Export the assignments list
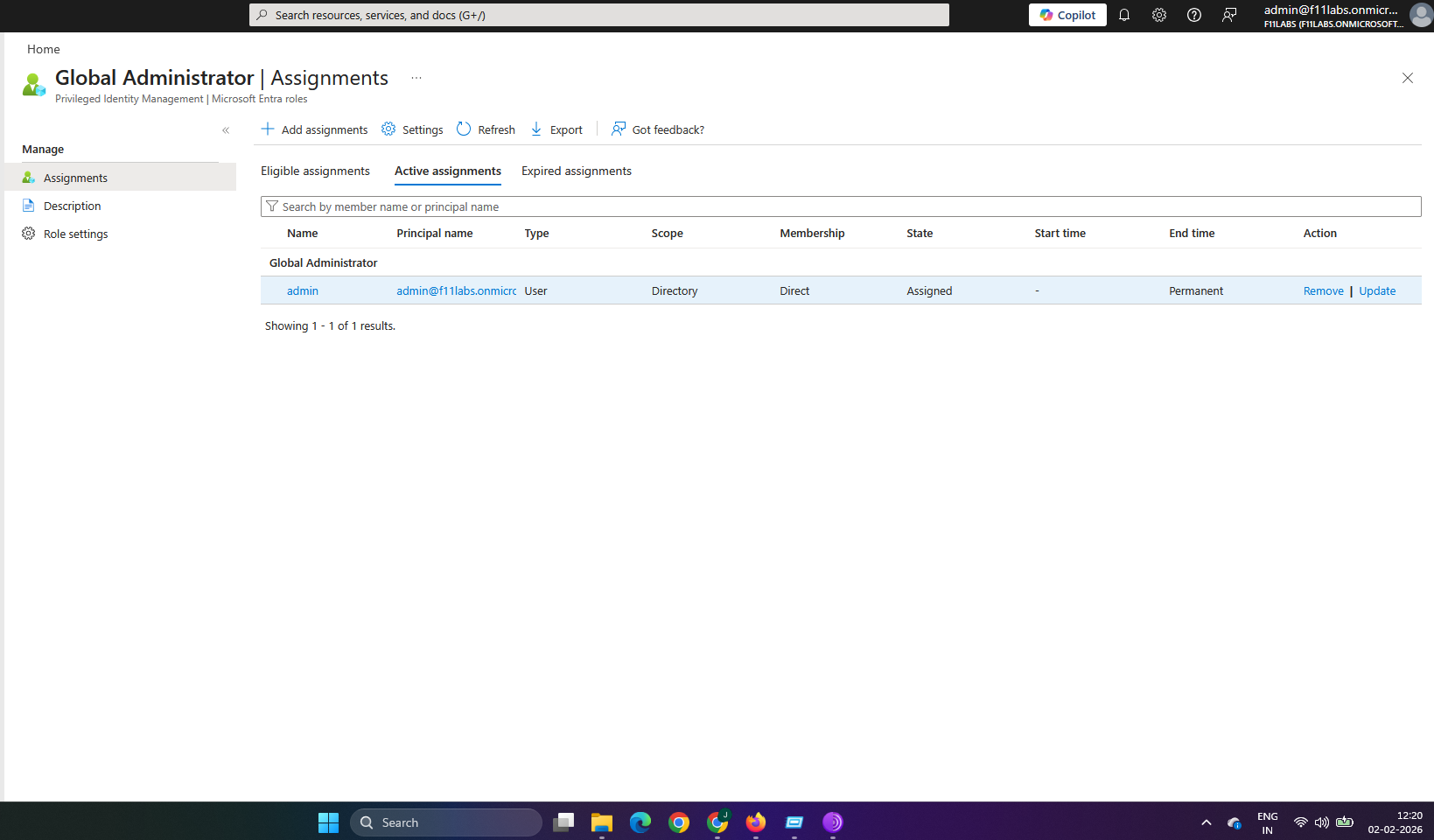 point(556,129)
